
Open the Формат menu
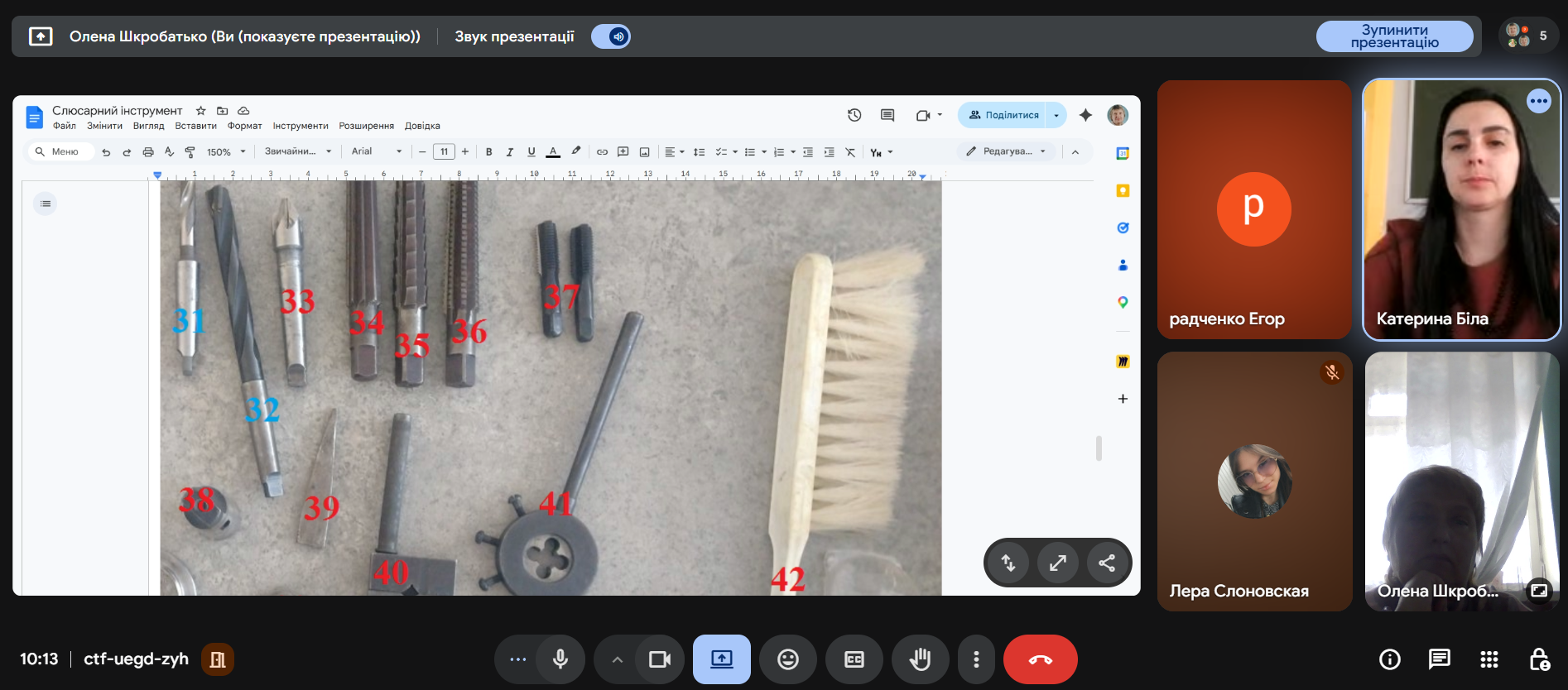(244, 127)
